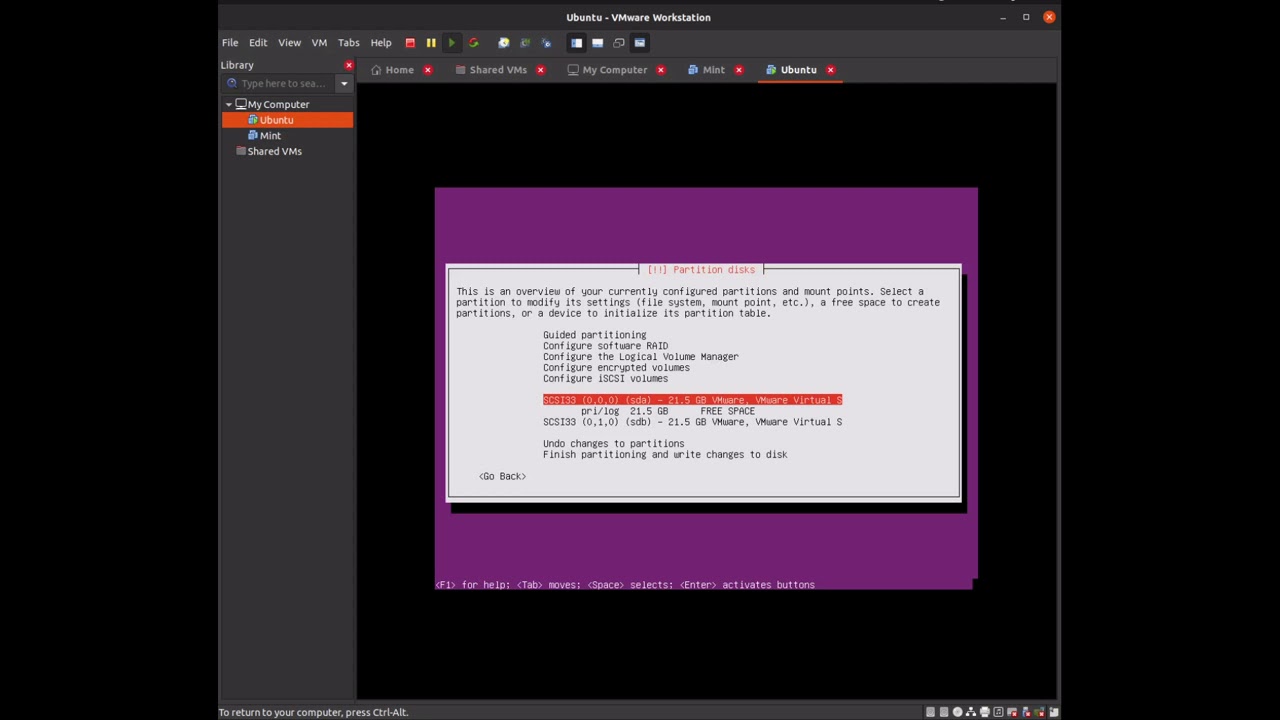Choose Configure iSCSI volumes

click(x=606, y=379)
